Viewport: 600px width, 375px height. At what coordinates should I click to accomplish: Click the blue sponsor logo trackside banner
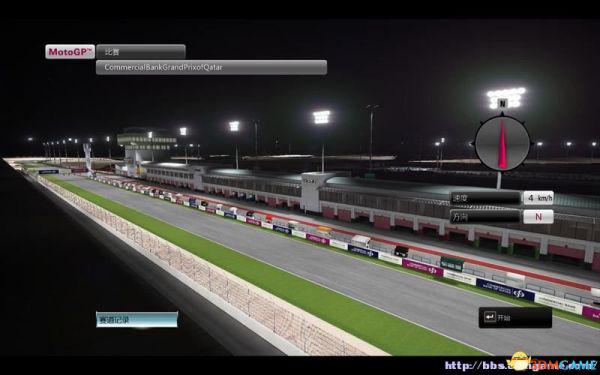[505, 290]
